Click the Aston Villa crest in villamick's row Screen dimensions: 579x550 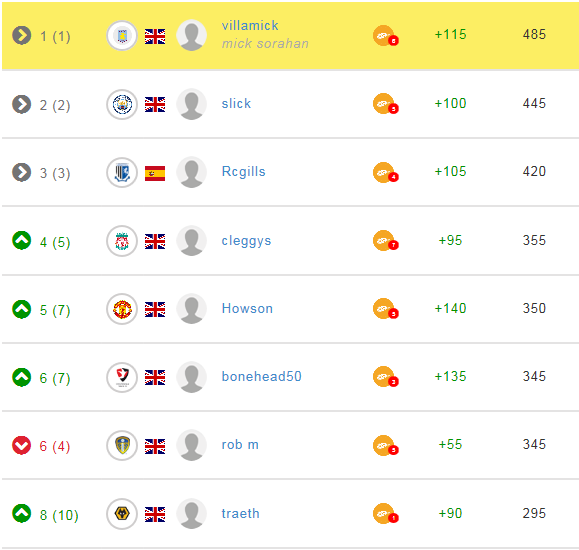point(122,36)
